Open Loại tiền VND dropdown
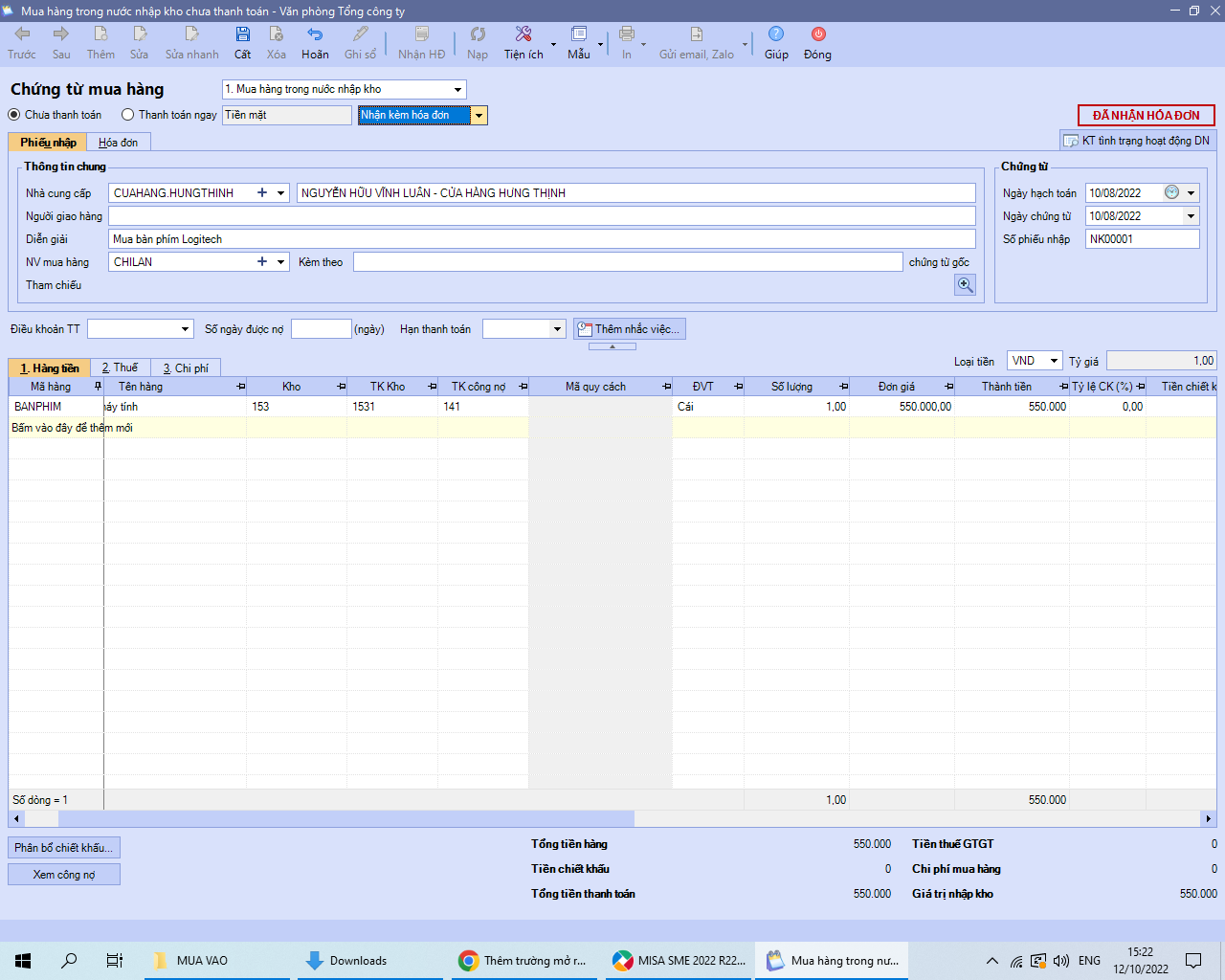The image size is (1225, 980). pos(1054,361)
